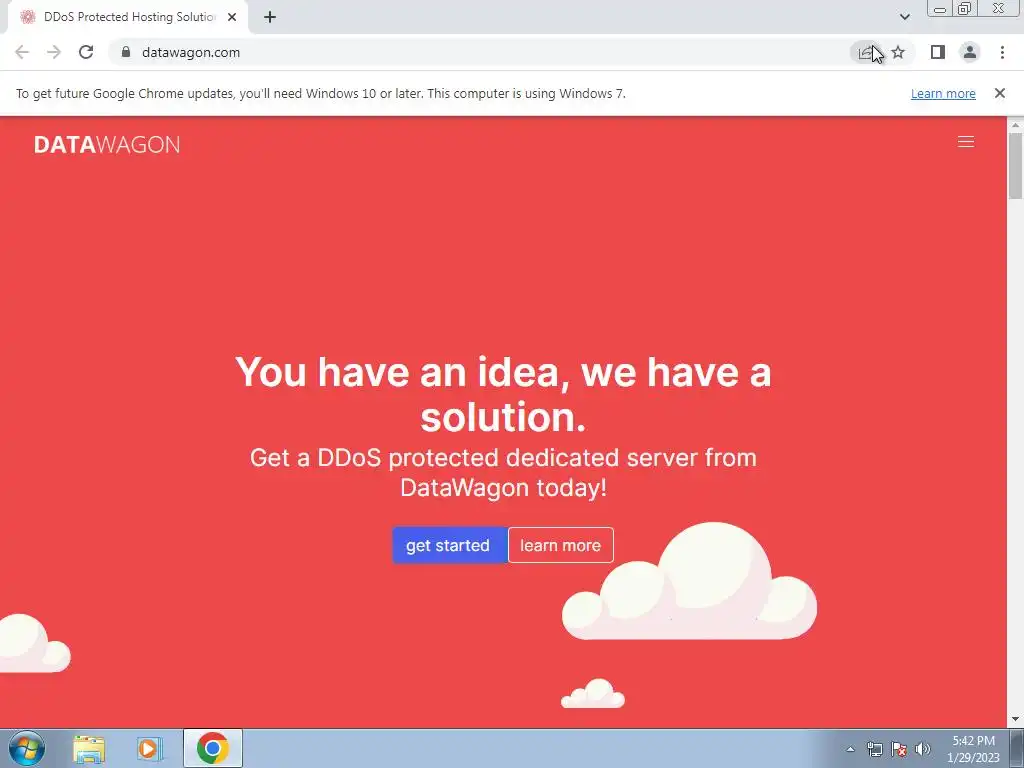Viewport: 1024px width, 768px height.
Task: Click the scrollbar up arrow
Action: click(x=1015, y=125)
